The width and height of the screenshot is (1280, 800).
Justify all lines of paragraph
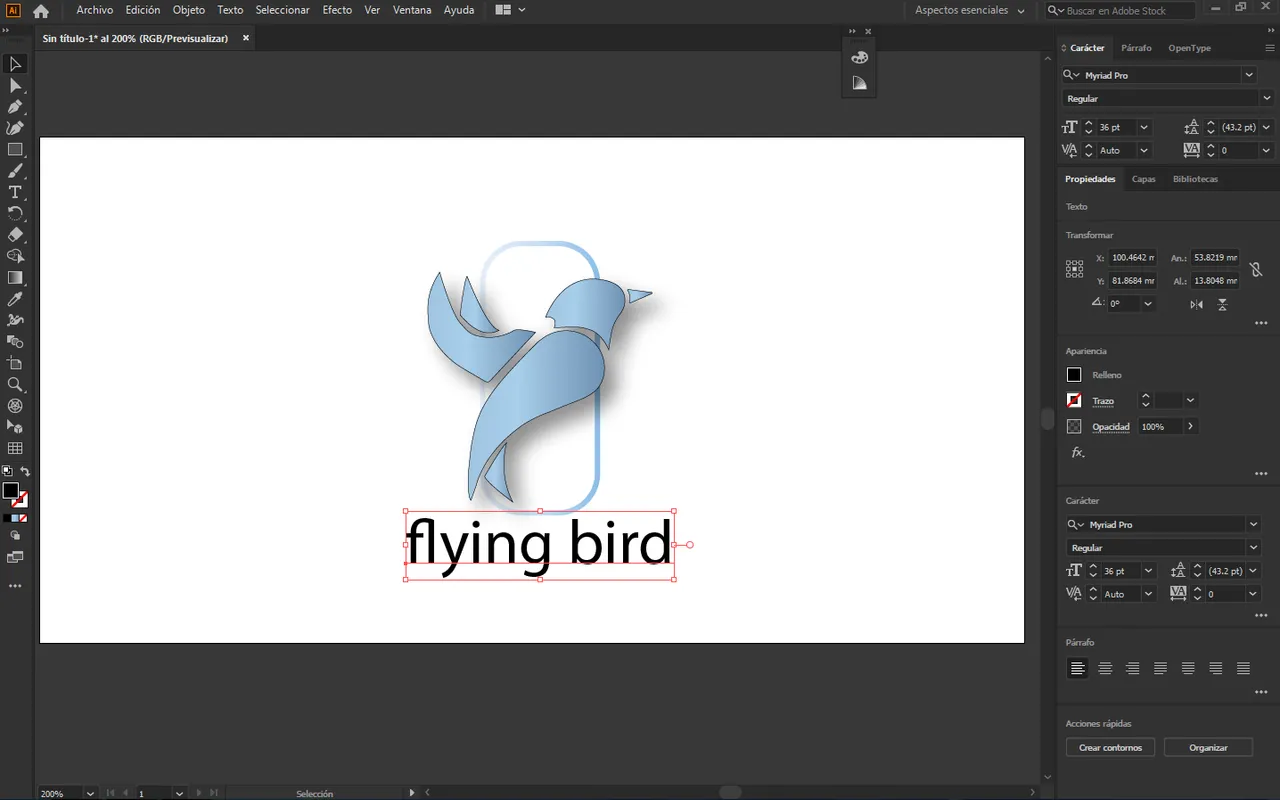click(x=1243, y=668)
